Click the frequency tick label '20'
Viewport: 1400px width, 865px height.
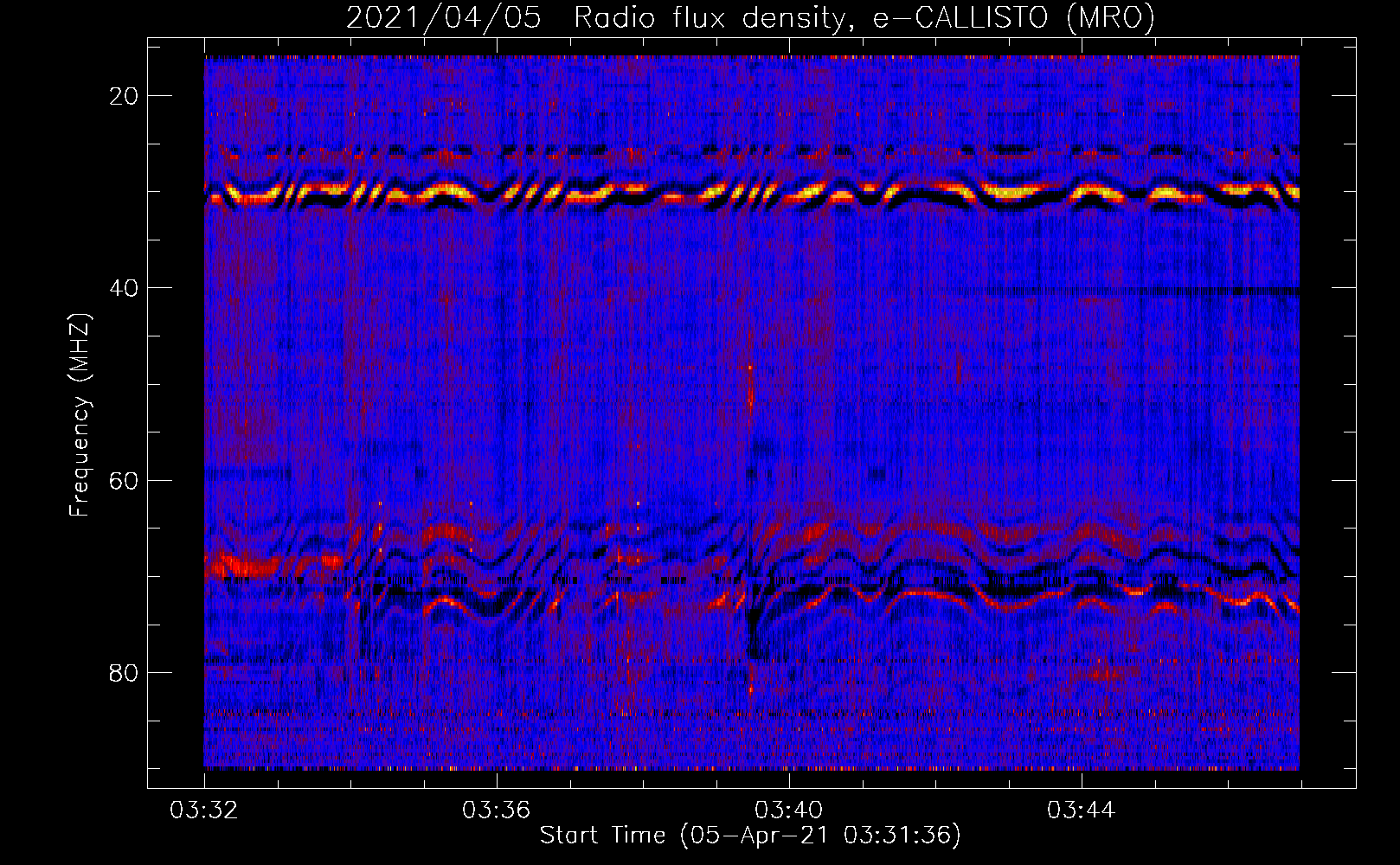125,96
